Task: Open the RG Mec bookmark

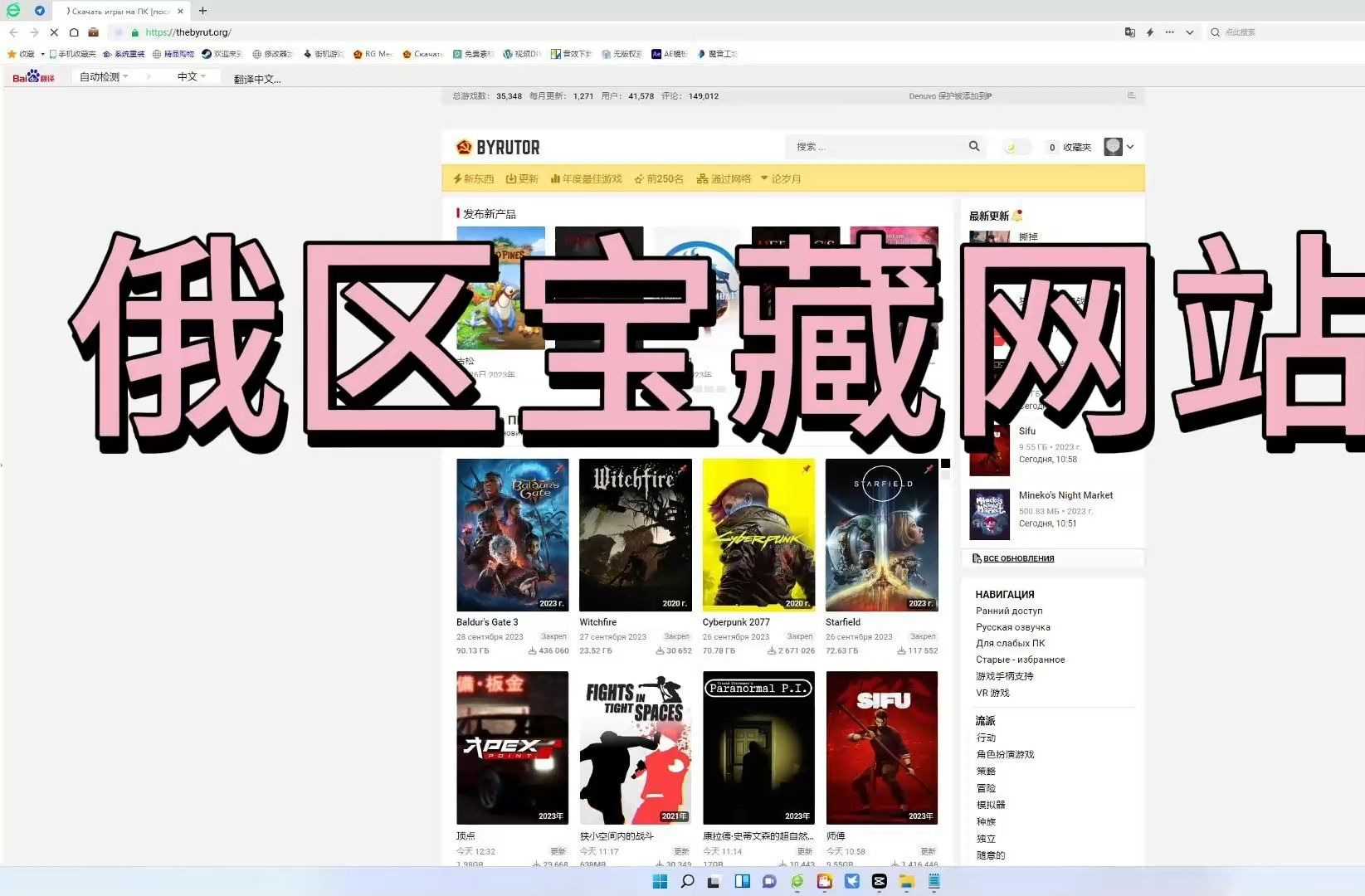Action: click(x=373, y=54)
